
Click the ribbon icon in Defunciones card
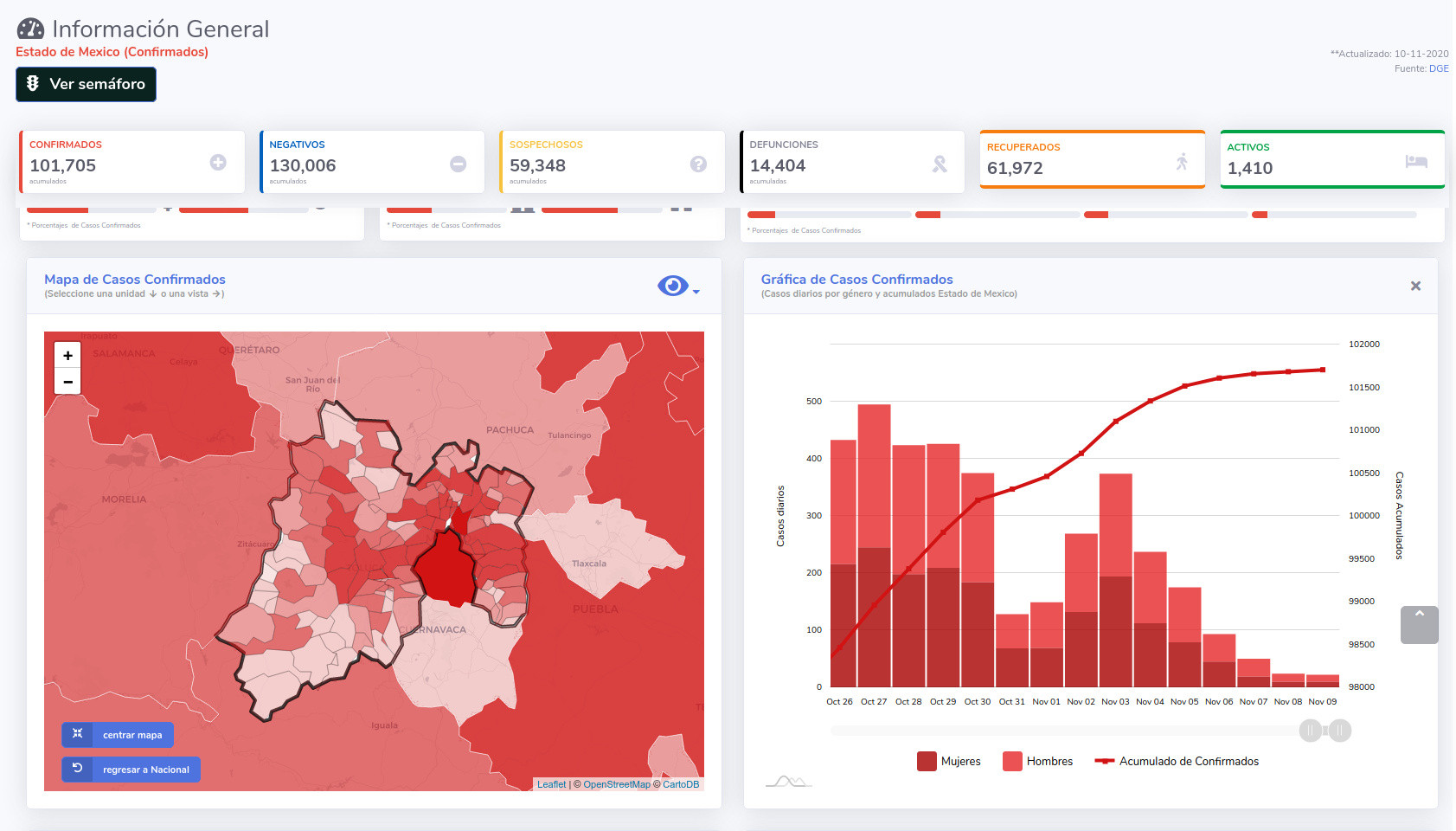(x=940, y=164)
